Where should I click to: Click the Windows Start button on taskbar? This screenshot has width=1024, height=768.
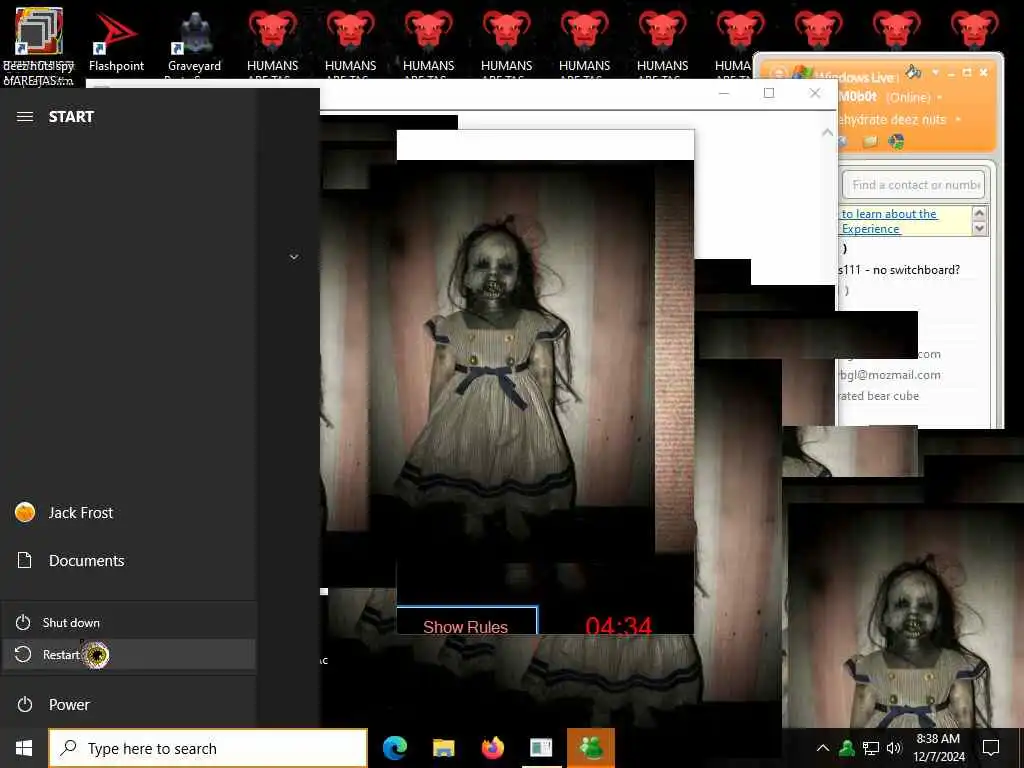(24, 748)
